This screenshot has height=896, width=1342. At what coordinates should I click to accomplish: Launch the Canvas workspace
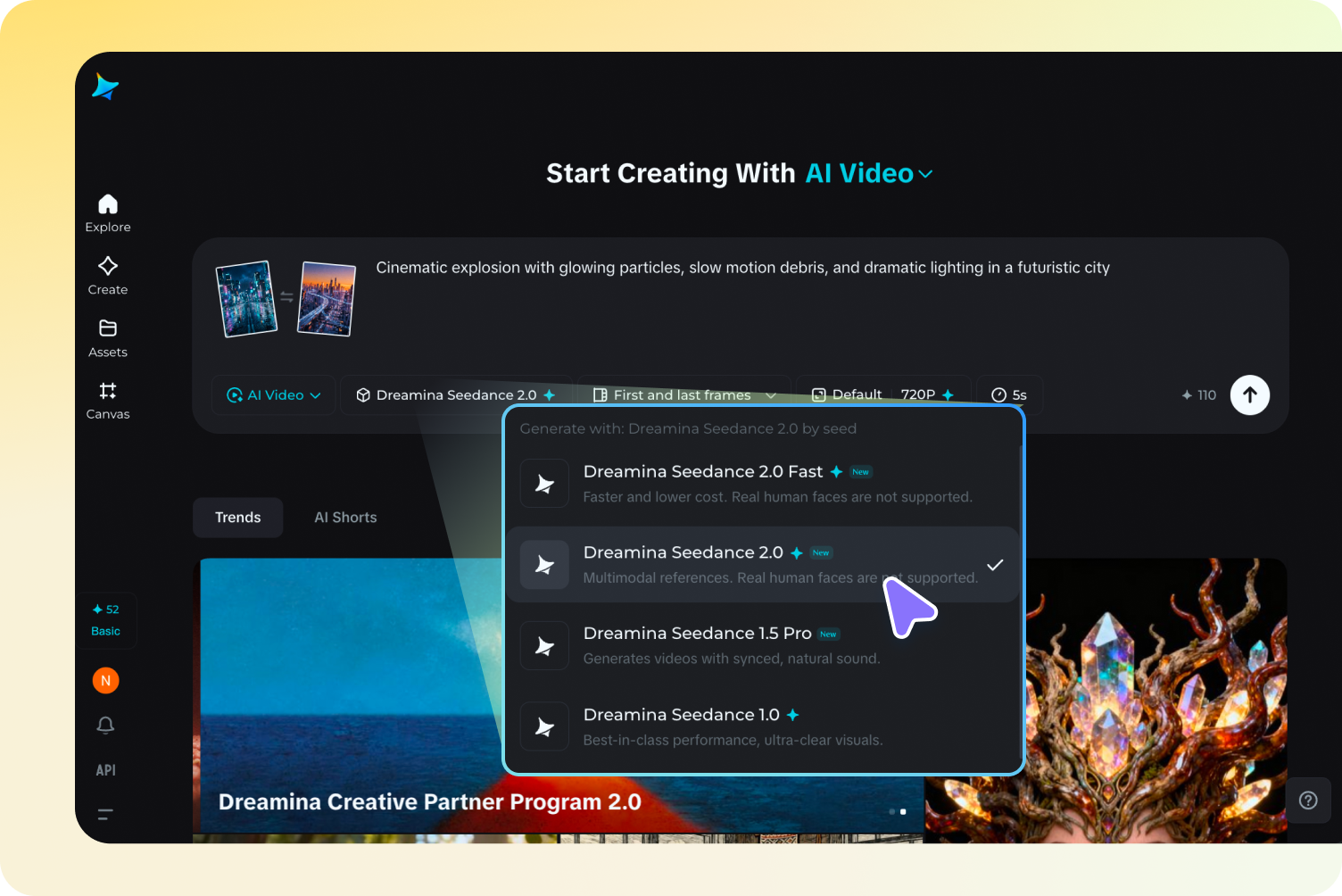108,401
